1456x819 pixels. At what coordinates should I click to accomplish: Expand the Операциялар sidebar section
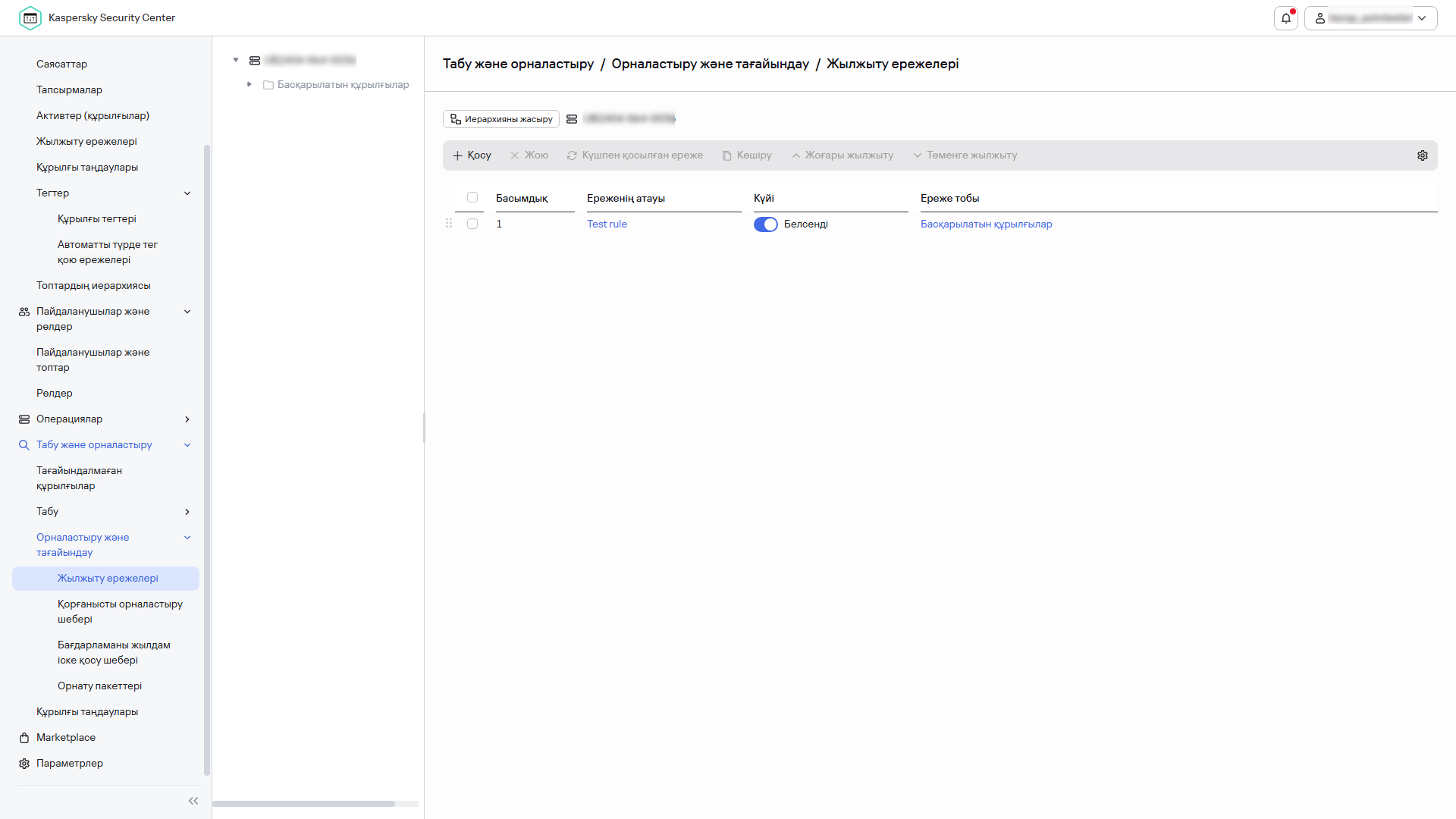(187, 419)
